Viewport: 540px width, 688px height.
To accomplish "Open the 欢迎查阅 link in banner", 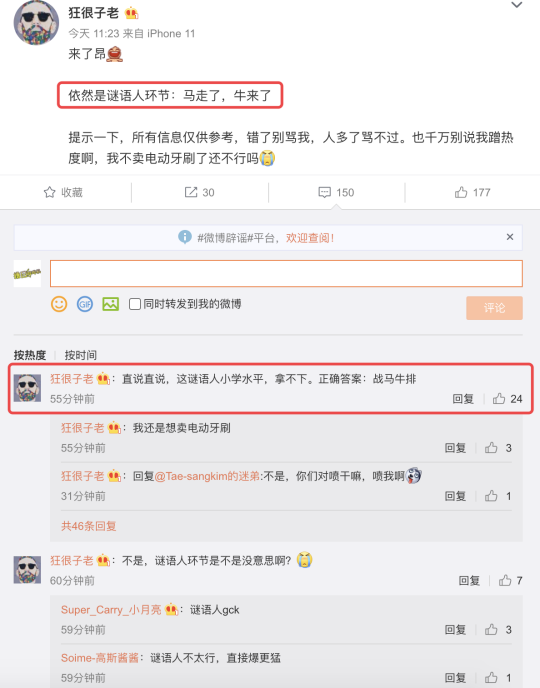I will [x=310, y=238].
